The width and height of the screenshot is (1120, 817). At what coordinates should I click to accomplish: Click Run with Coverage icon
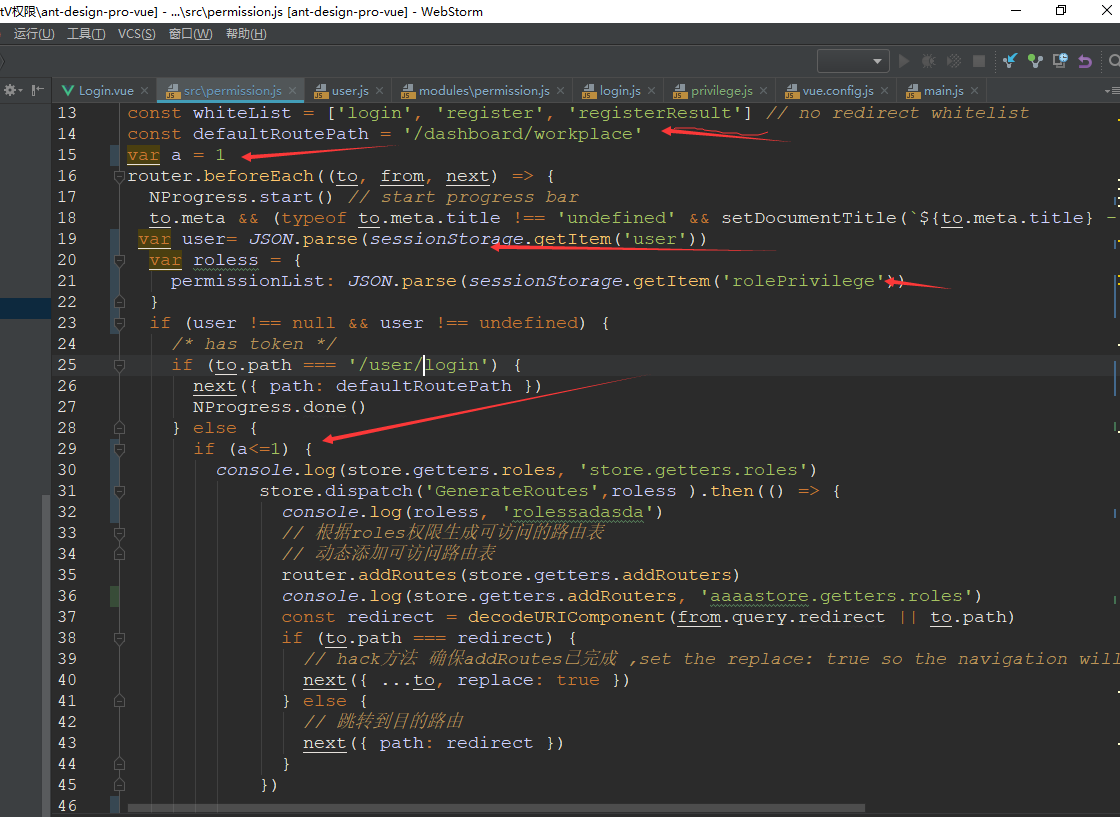(954, 61)
